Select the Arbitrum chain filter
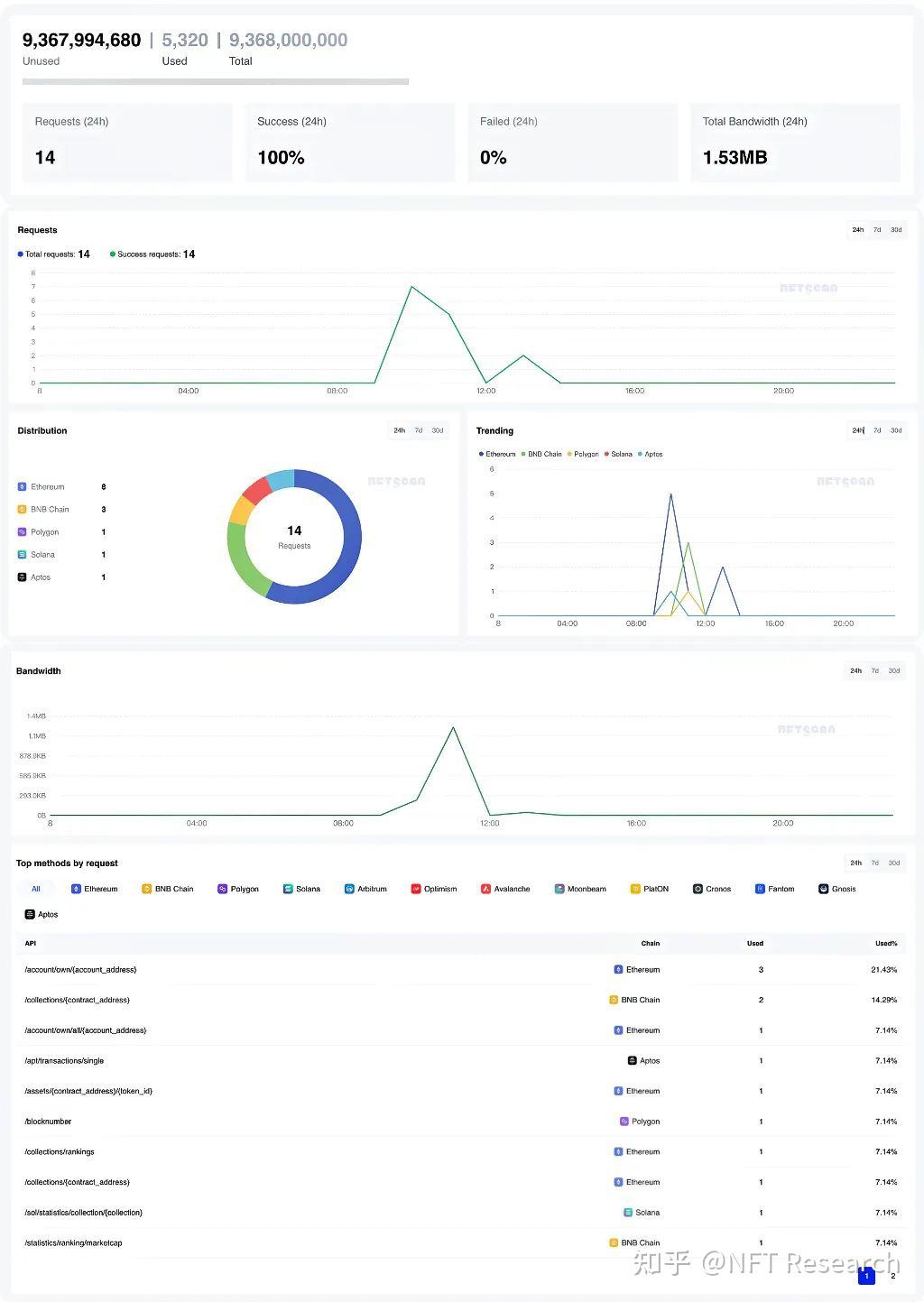This screenshot has width=924, height=1302. click(365, 889)
